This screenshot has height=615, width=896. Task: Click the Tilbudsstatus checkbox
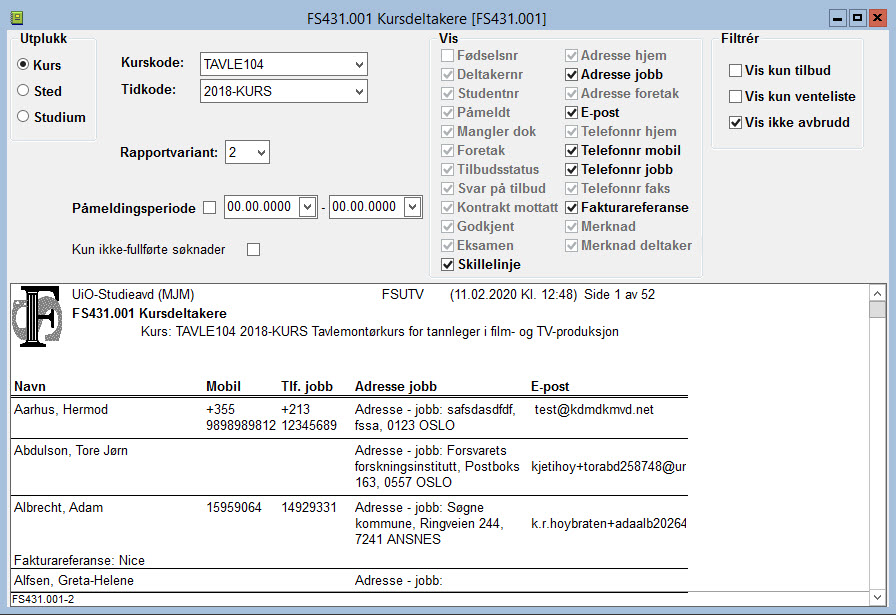(447, 169)
